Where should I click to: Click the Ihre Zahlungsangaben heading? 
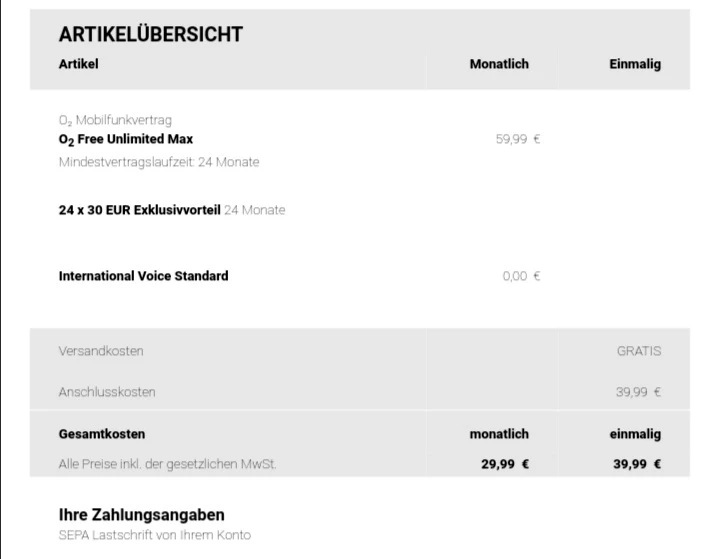tap(141, 515)
